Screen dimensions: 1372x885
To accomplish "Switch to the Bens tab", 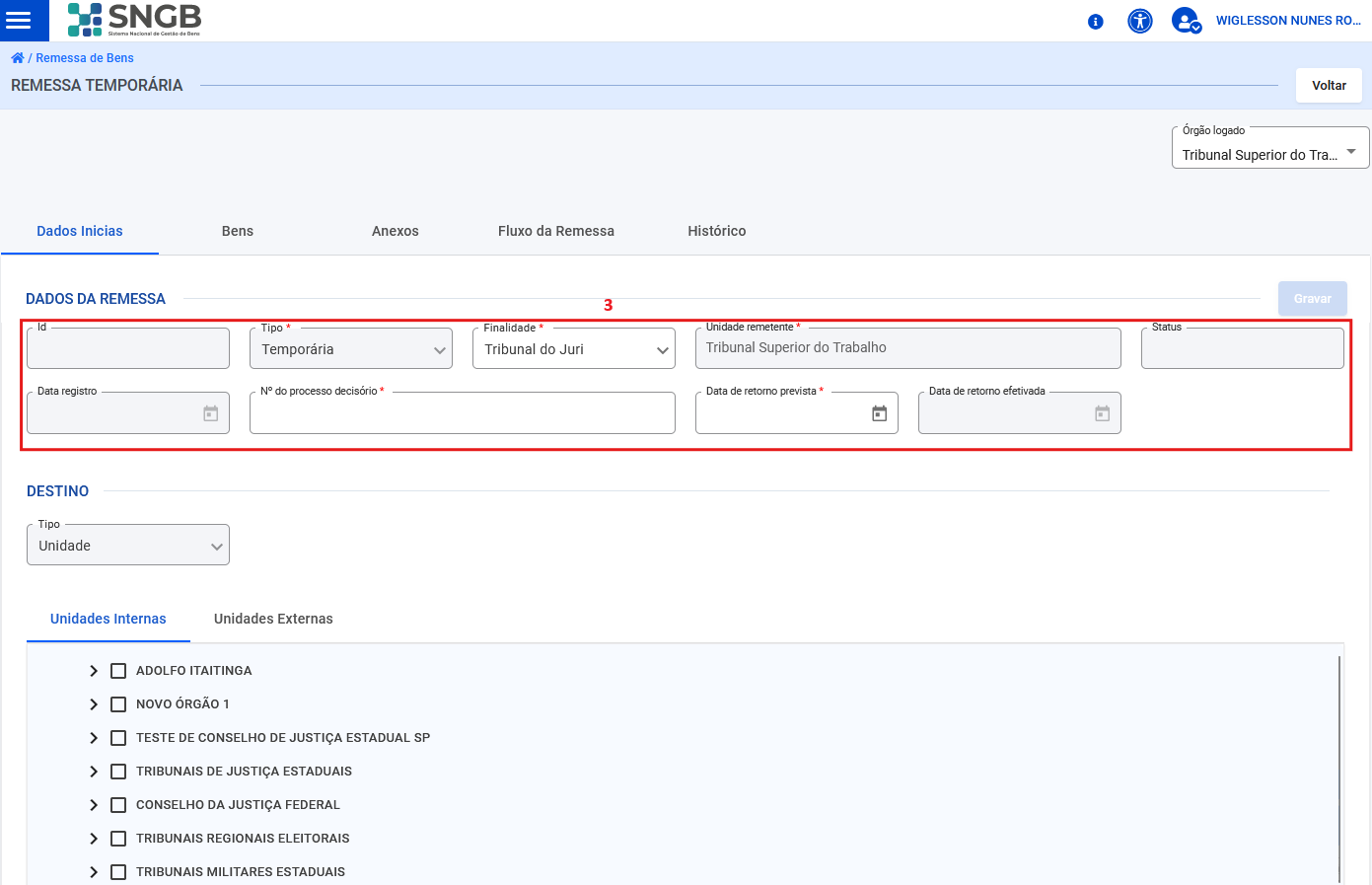I will [238, 231].
